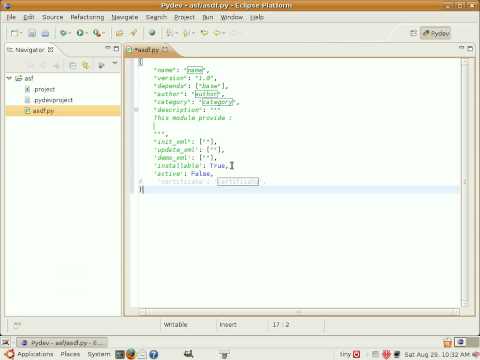Select the .pydevproject file

[x=49, y=100]
